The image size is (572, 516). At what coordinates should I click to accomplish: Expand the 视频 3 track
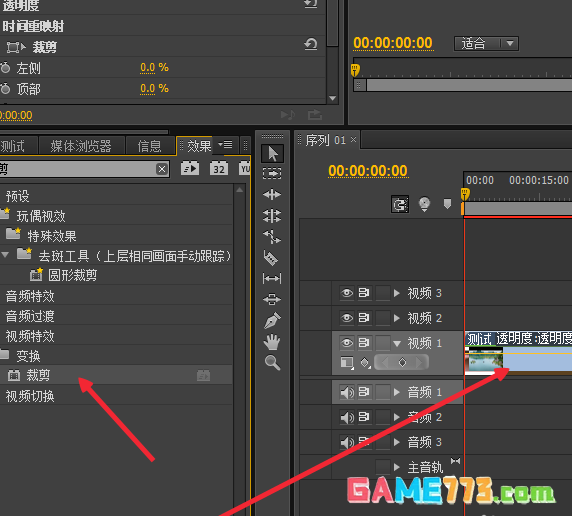click(397, 293)
